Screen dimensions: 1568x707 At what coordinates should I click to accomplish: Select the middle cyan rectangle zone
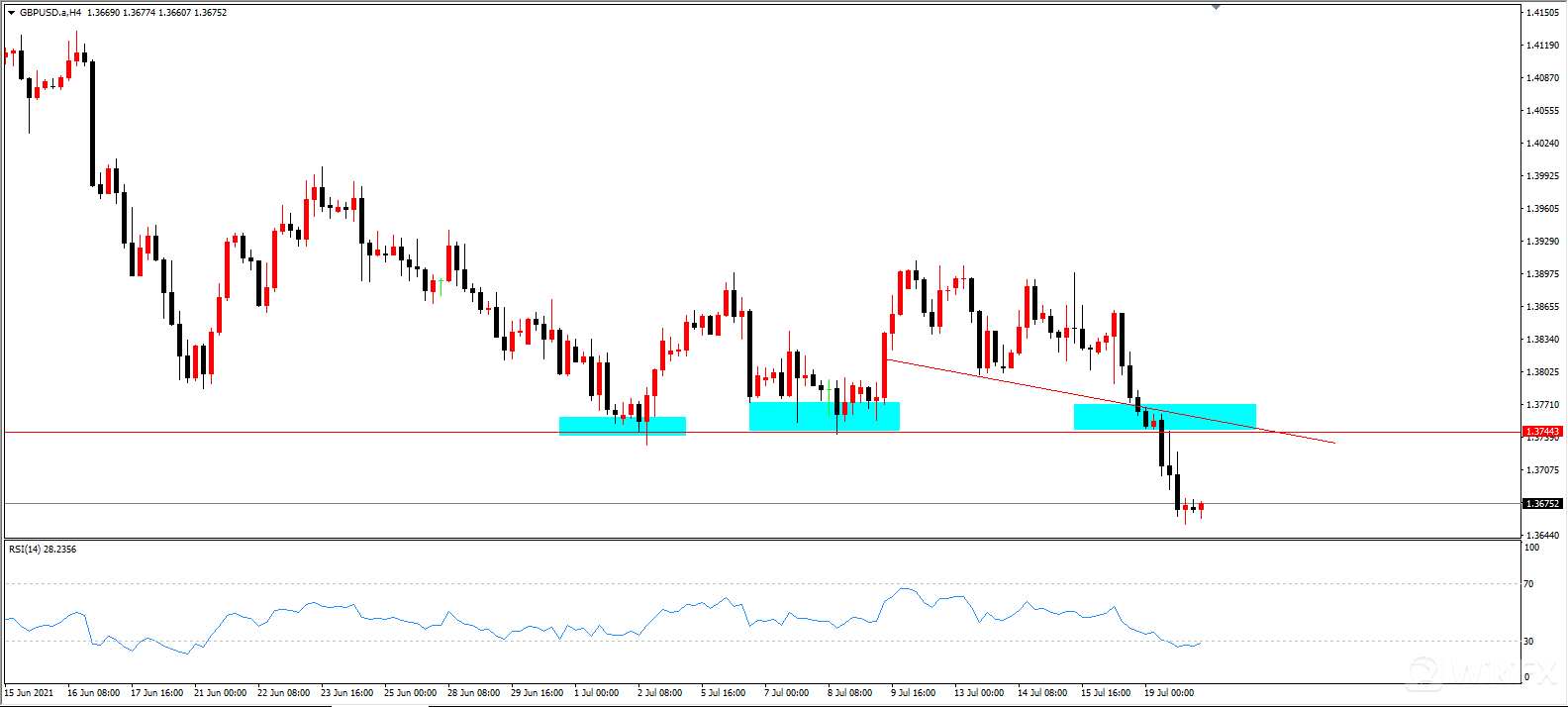click(824, 416)
